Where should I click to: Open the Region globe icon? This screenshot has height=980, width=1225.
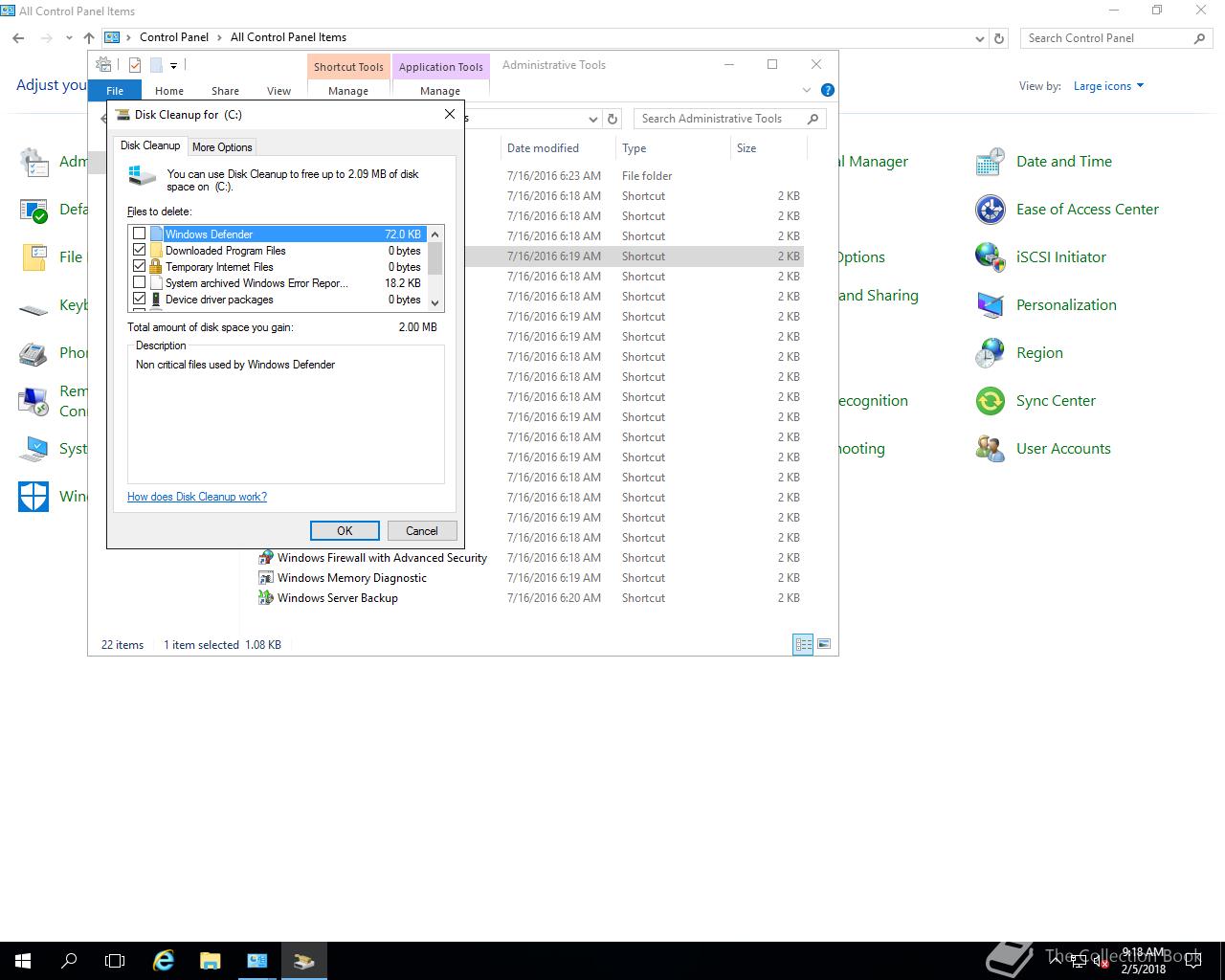991,353
